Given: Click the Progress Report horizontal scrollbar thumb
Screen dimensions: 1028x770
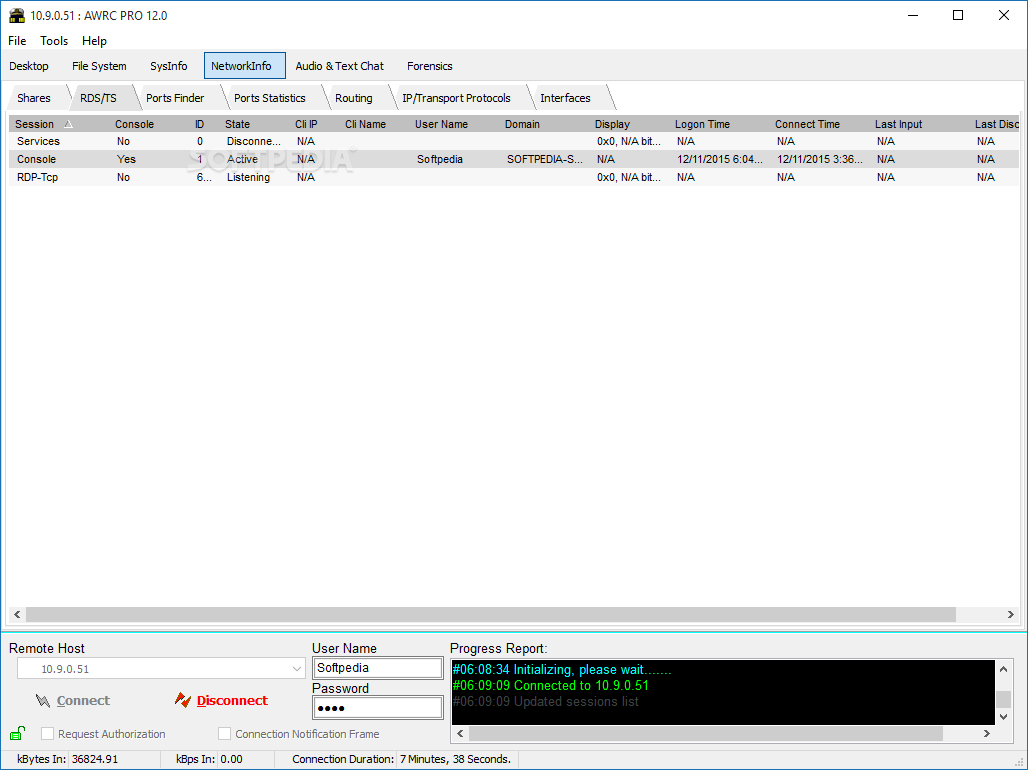Looking at the screenshot, I should 705,733.
